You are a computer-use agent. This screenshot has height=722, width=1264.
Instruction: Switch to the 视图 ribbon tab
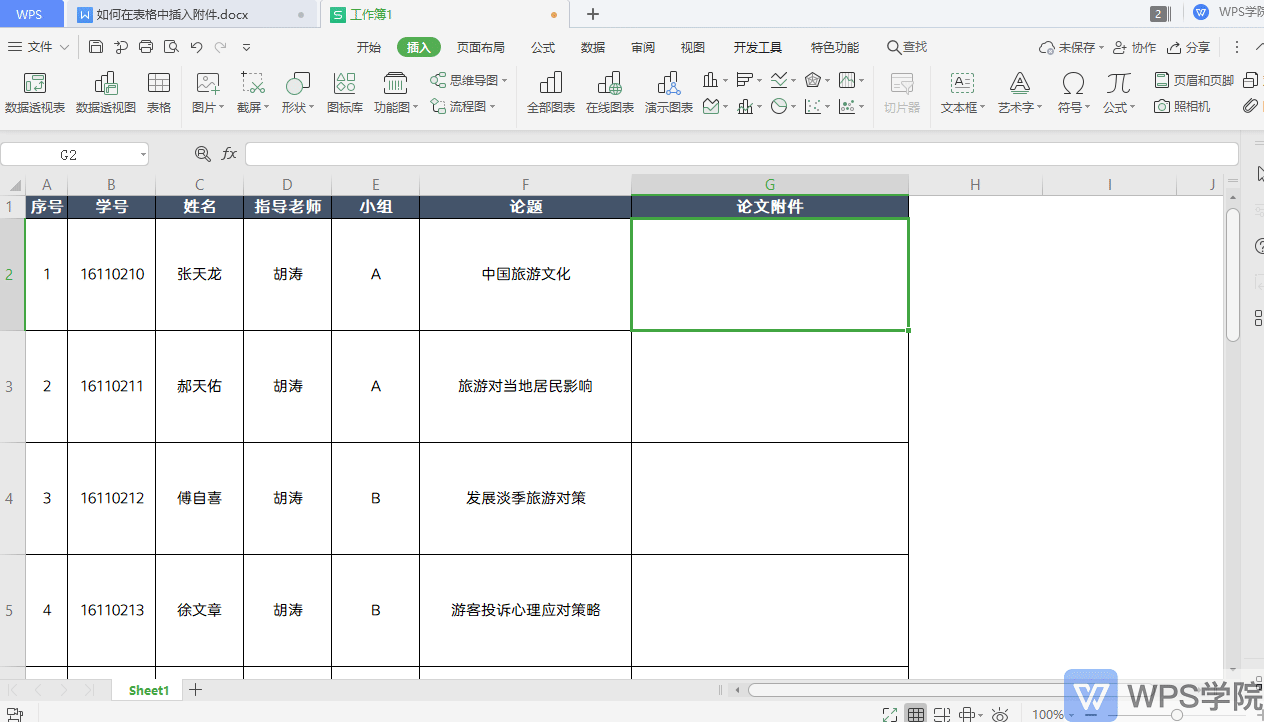coord(693,47)
